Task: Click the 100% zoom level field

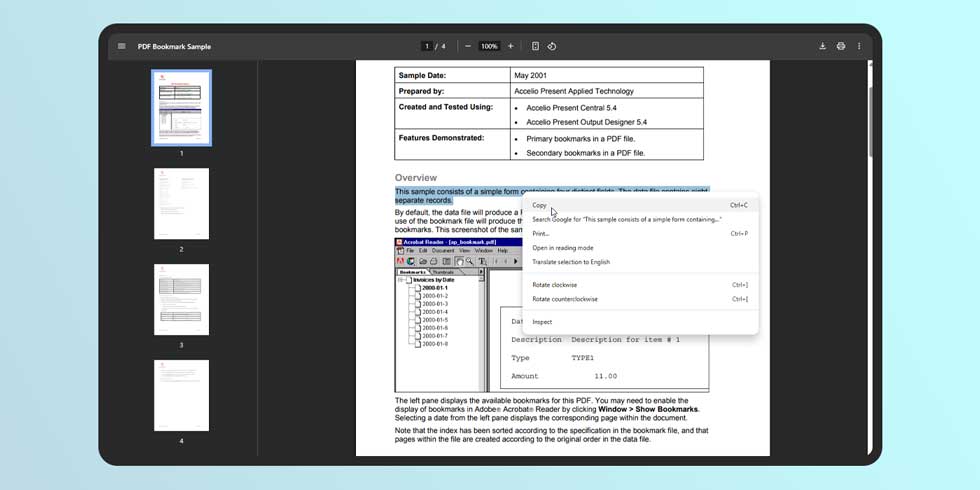Action: [x=489, y=46]
